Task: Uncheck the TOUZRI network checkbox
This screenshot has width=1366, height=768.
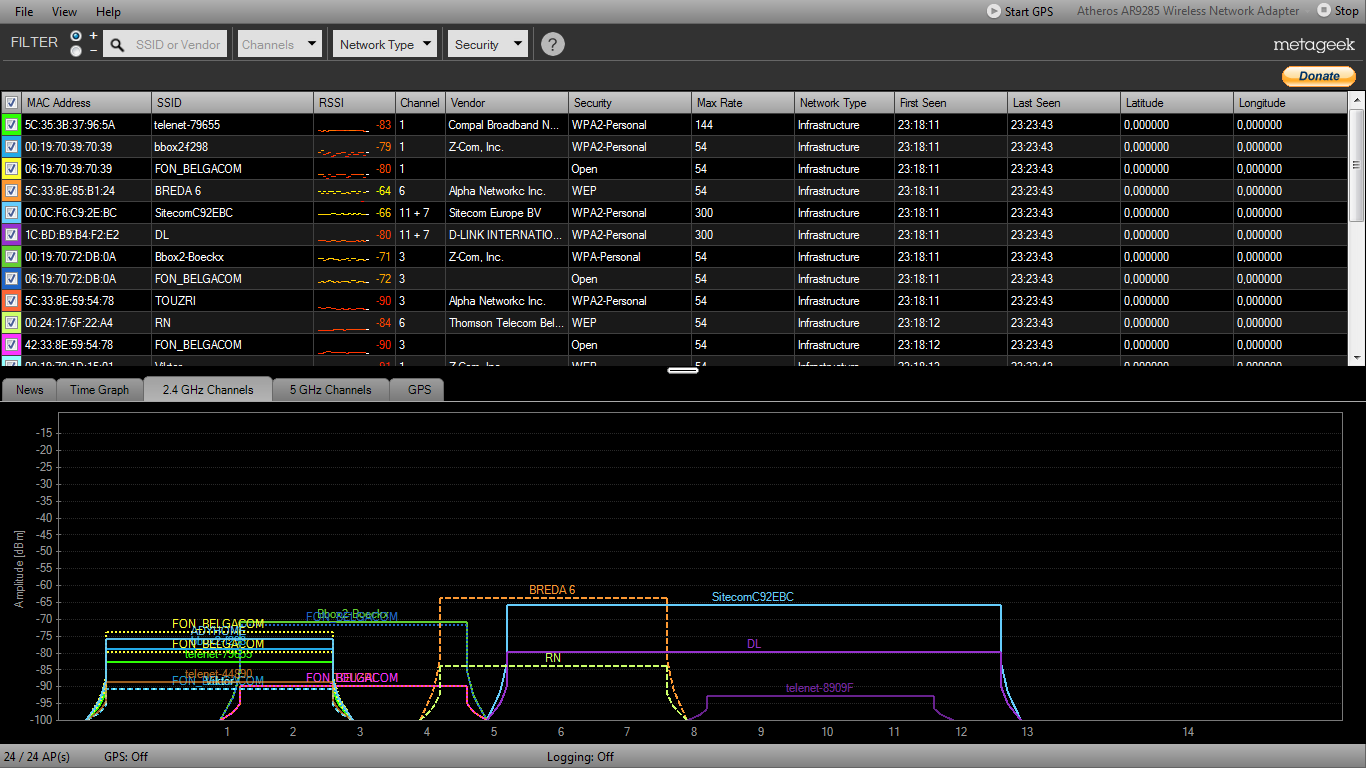Action: click(x=11, y=301)
